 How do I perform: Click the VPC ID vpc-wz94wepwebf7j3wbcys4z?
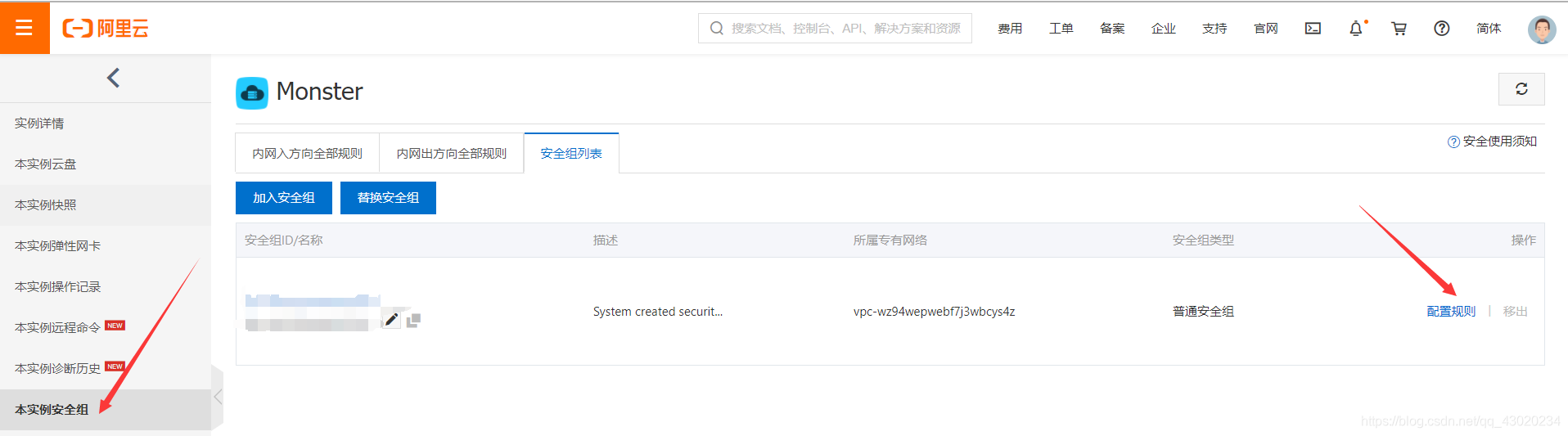coord(934,312)
